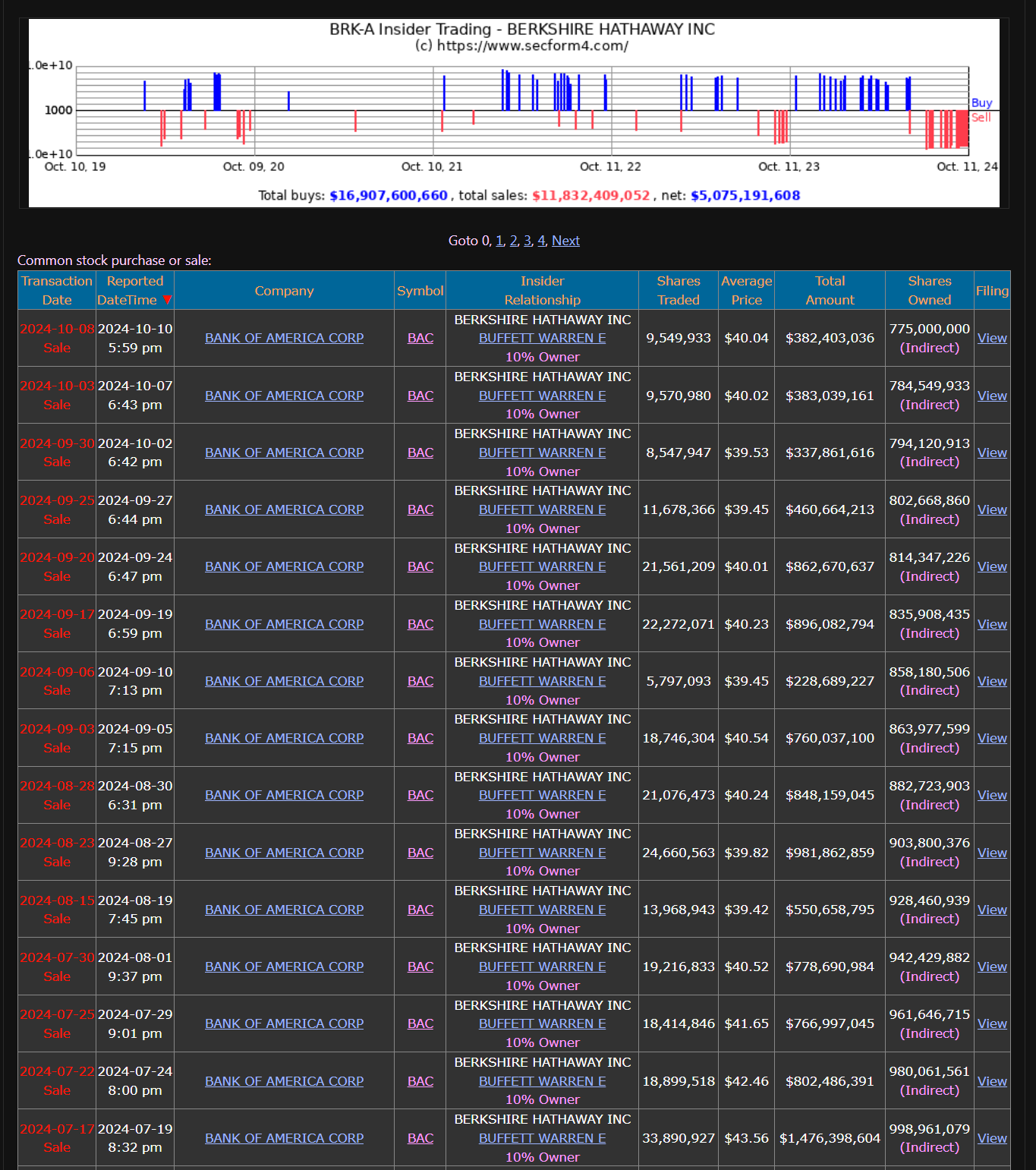The width and height of the screenshot is (1036, 1170).
Task: Open Bank of America Corp link in 2024-08-23 row
Action: pyautogui.click(x=284, y=853)
